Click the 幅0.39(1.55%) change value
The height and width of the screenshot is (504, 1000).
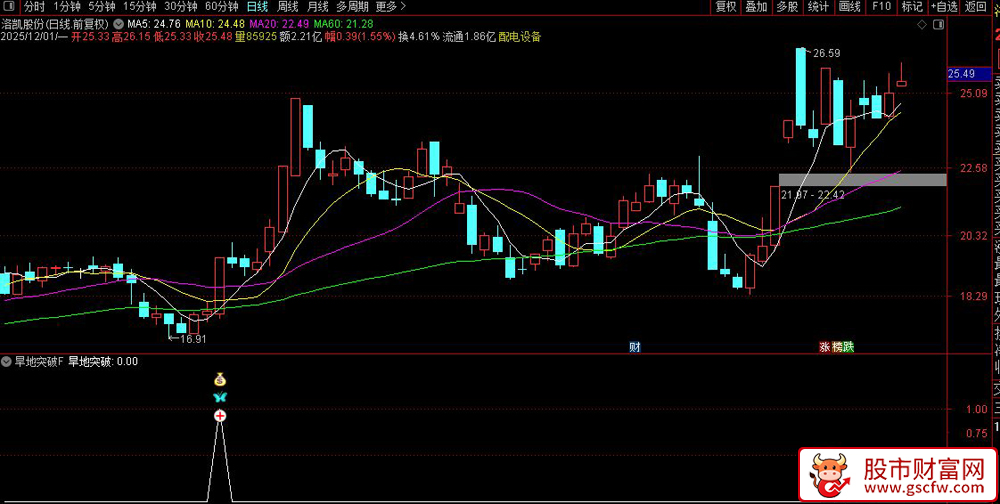[x=361, y=36]
